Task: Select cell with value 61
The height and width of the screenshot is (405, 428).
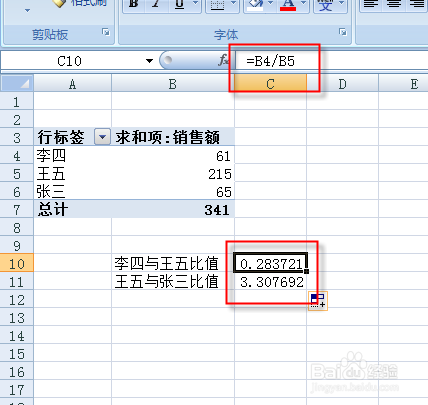Action: (x=173, y=156)
